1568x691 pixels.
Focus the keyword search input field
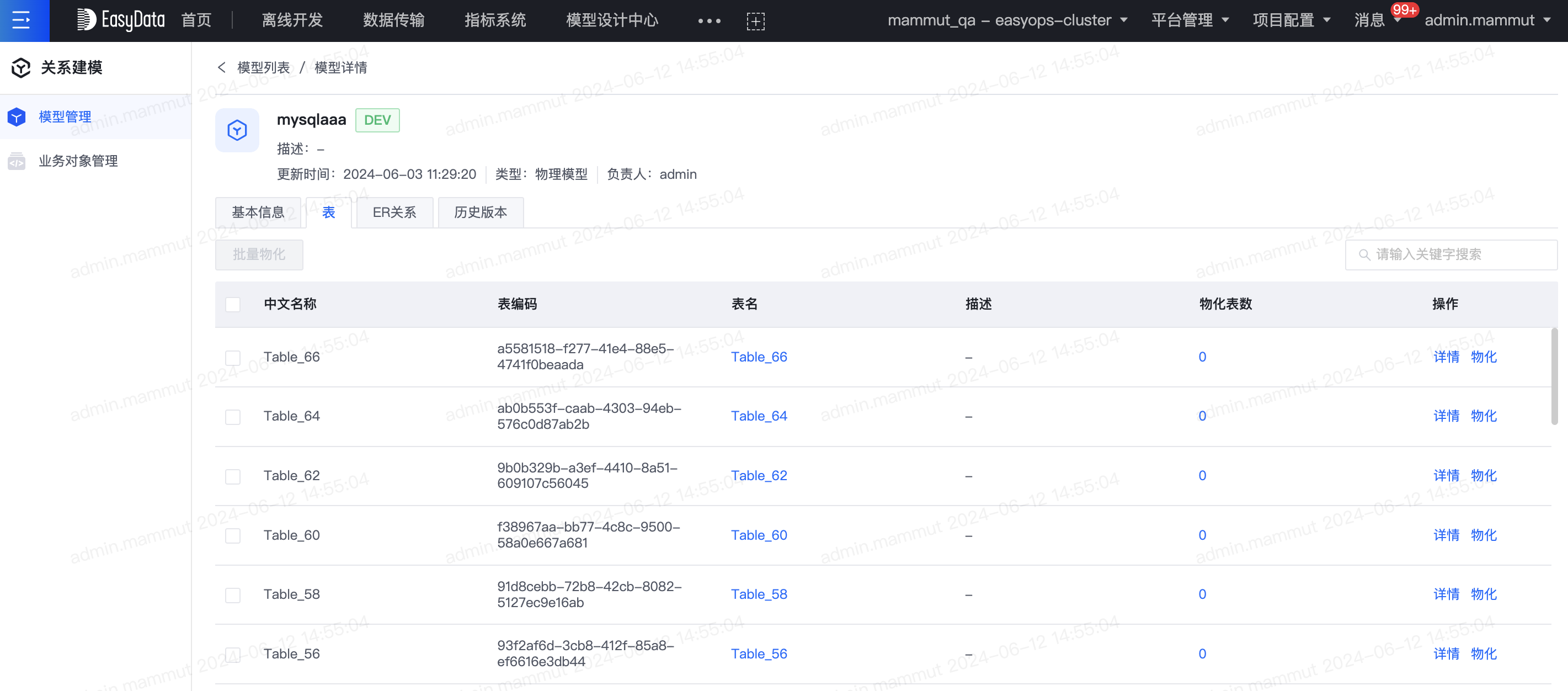1451,254
